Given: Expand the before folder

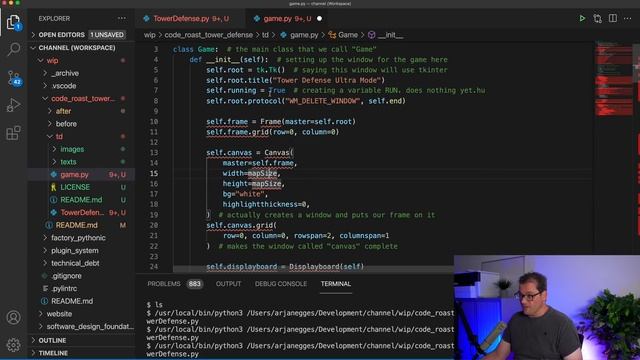Looking at the screenshot, I should 81,124.
